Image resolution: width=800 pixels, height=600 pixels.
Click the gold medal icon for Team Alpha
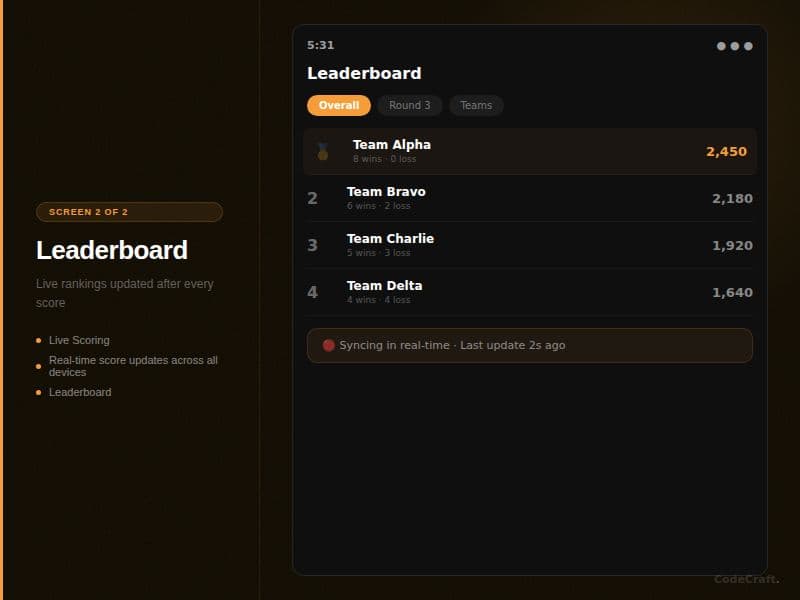coord(322,152)
